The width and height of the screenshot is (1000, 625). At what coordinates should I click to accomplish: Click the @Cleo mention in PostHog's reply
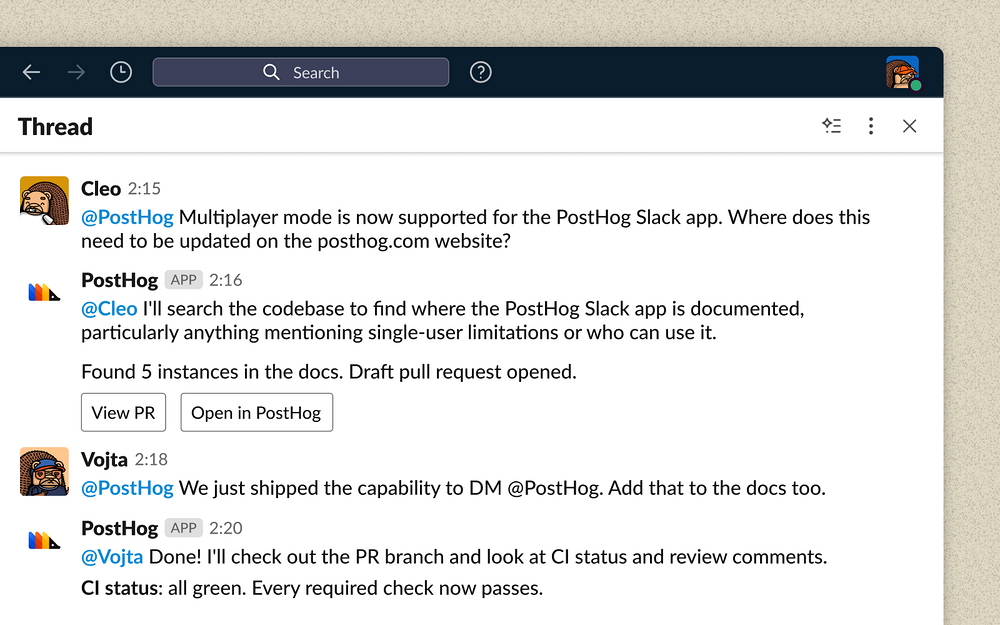(109, 309)
